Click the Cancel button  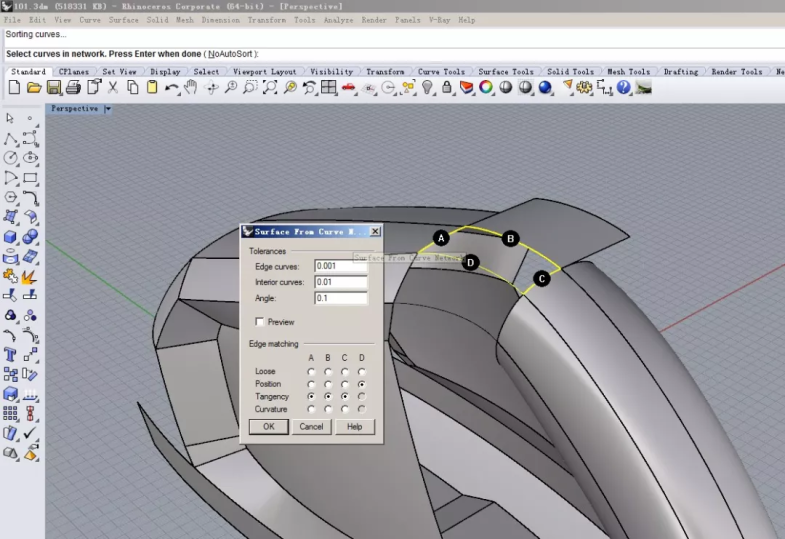point(311,427)
